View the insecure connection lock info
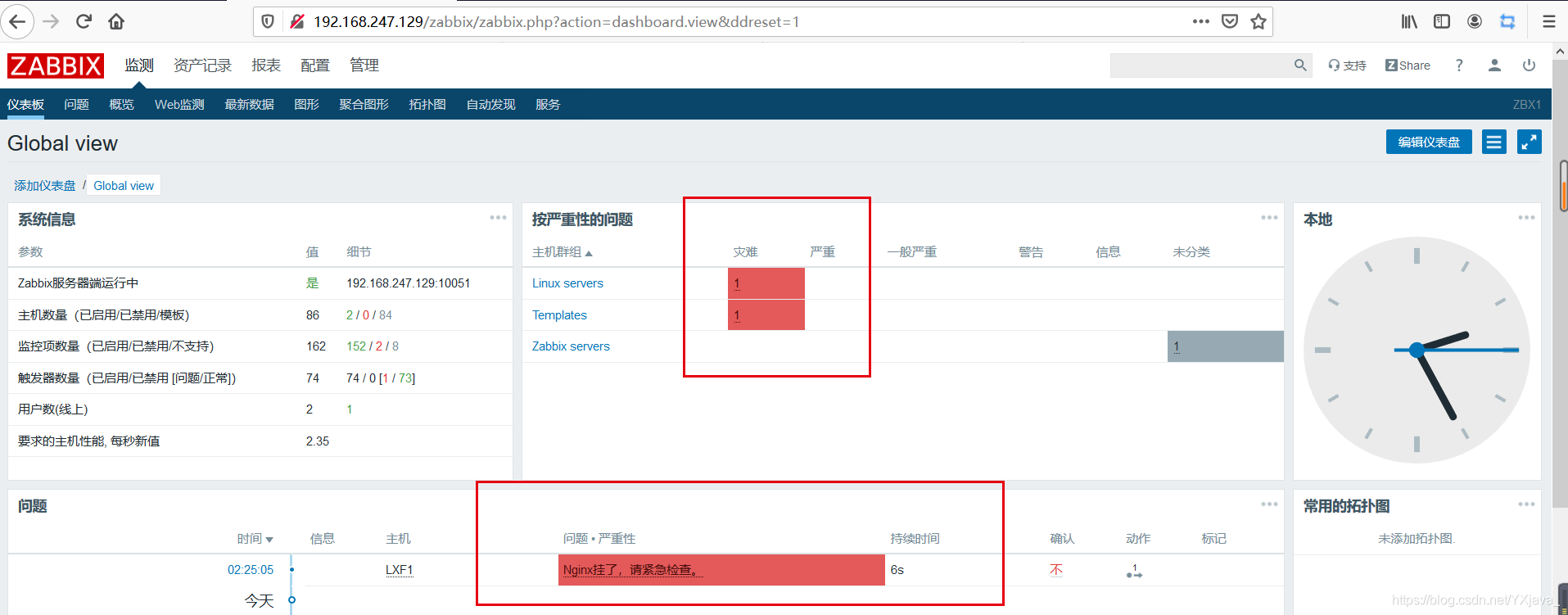Image resolution: width=1568 pixels, height=615 pixels. (297, 21)
